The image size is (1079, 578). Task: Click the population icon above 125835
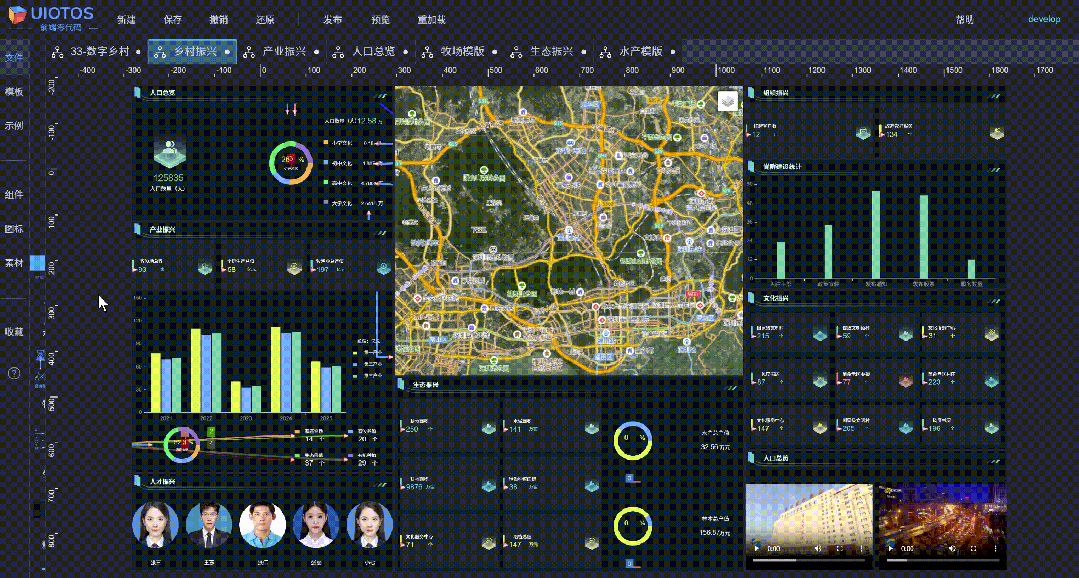(x=169, y=153)
